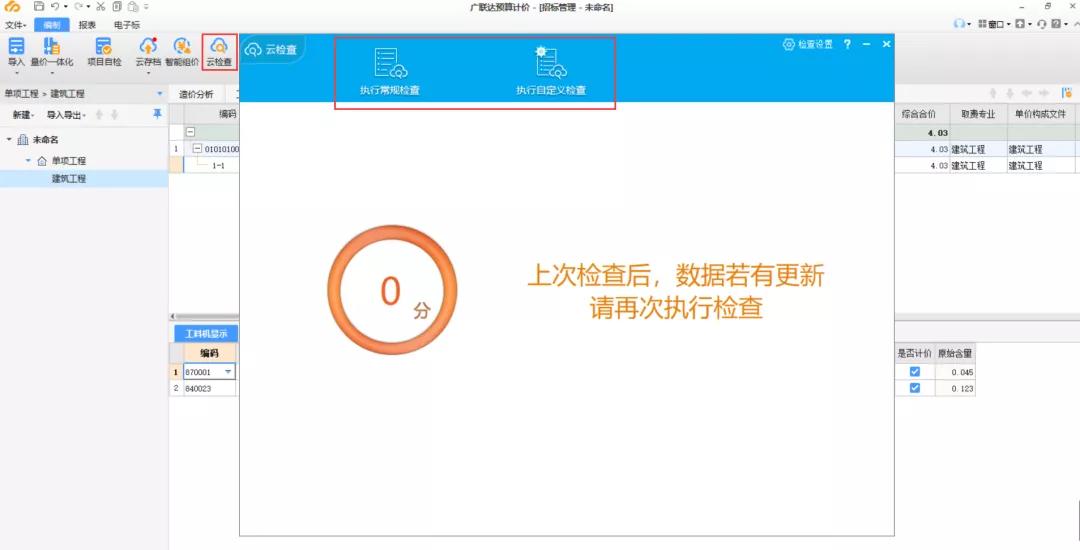Collapse the 未命名 project tree node

click(x=9, y=140)
